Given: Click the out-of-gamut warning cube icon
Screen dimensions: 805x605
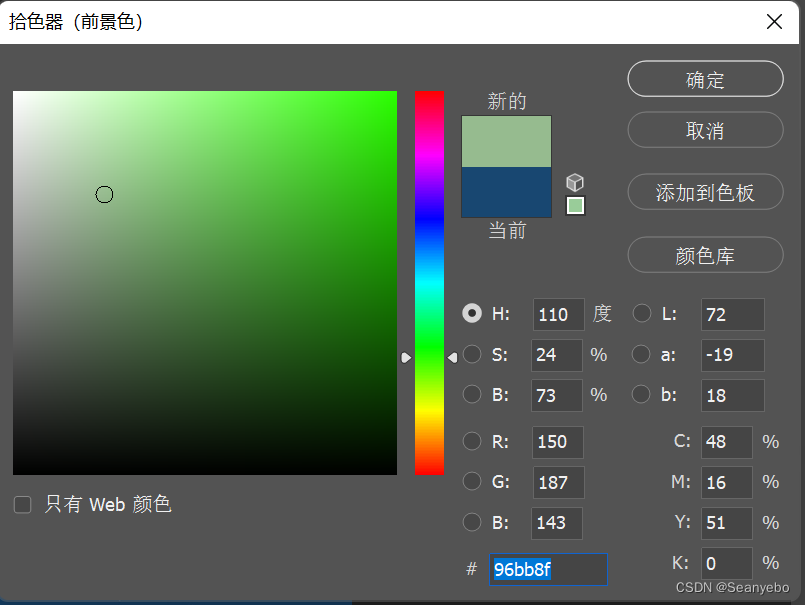Looking at the screenshot, I should pyautogui.click(x=575, y=182).
